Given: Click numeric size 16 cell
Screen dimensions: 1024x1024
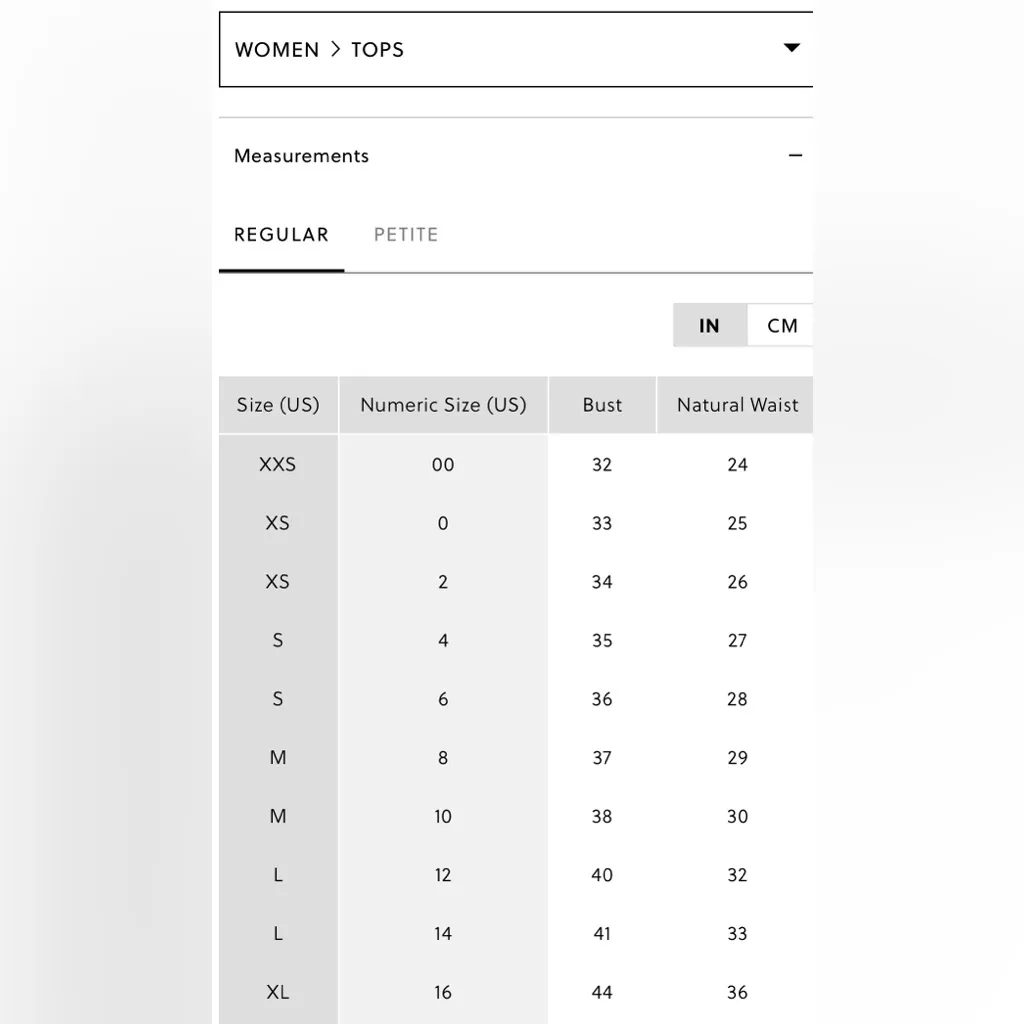Looking at the screenshot, I should pyautogui.click(x=443, y=992).
